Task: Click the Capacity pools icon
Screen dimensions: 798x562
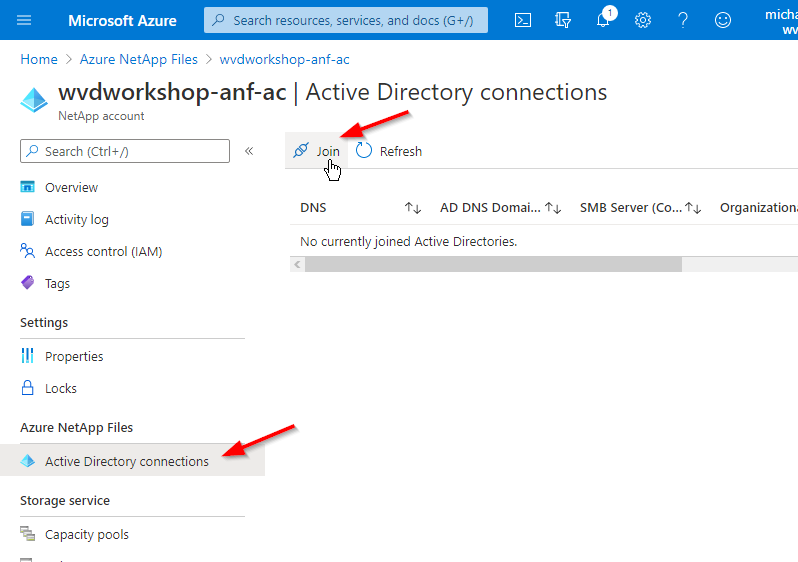Action: [x=27, y=533]
